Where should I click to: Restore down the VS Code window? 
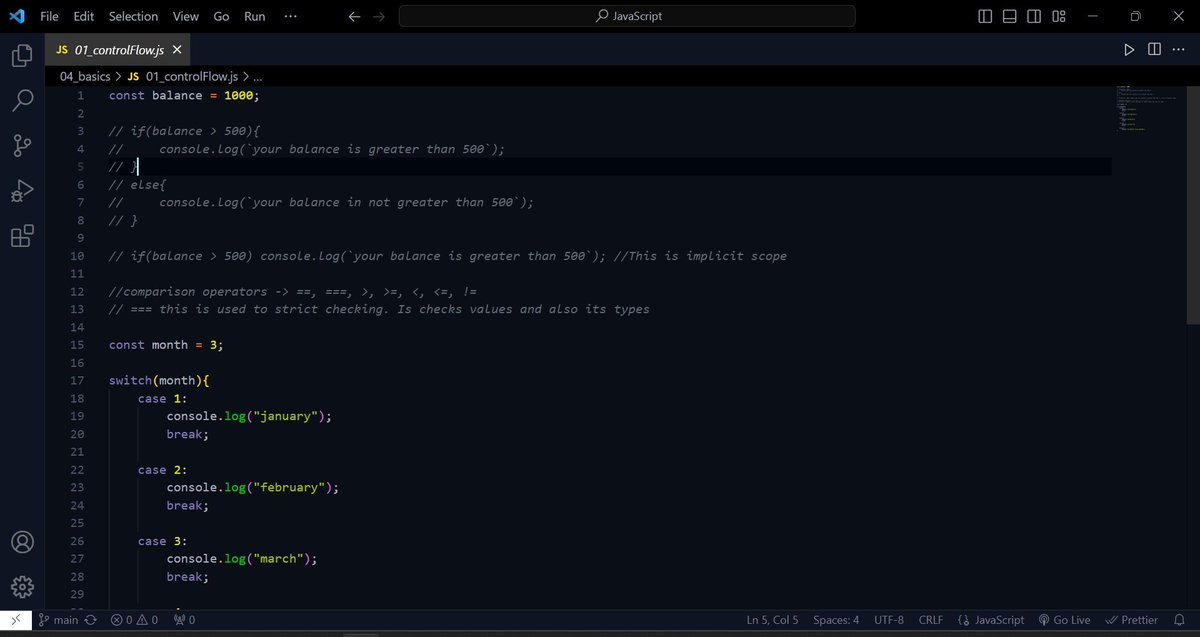click(x=1136, y=16)
